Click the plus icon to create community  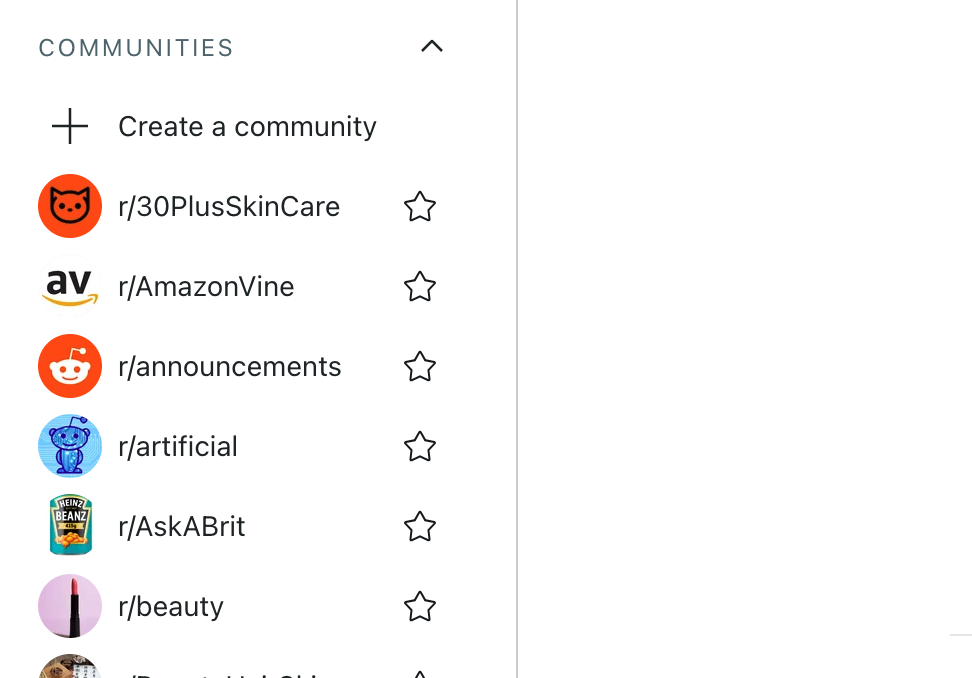[x=70, y=127]
